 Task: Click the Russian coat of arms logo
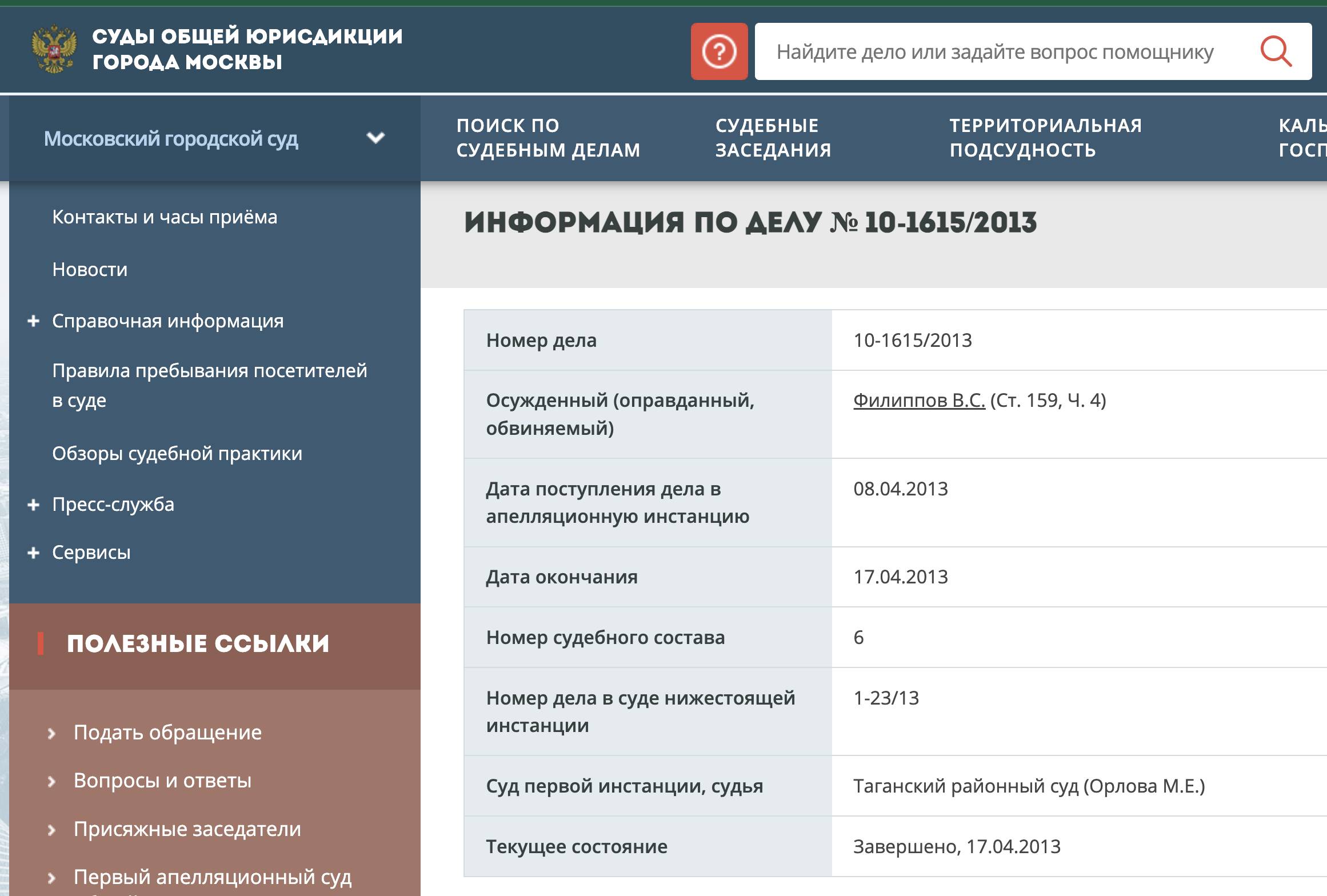coord(54,49)
